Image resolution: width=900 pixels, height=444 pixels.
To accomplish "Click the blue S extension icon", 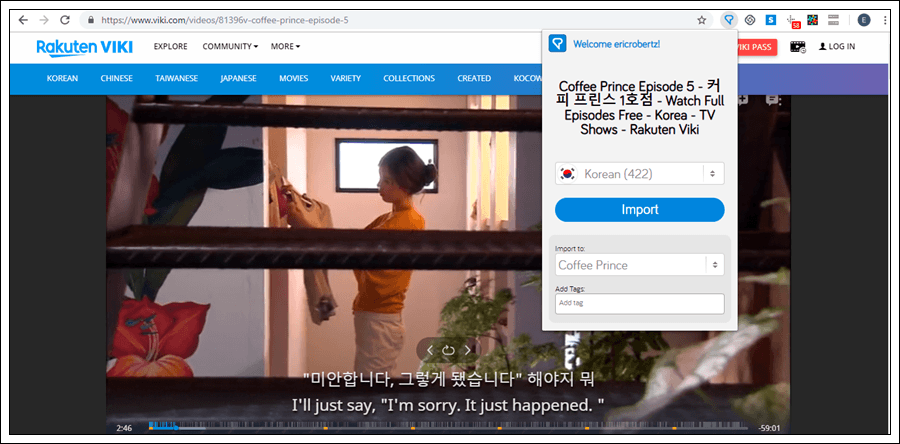I will click(x=771, y=20).
